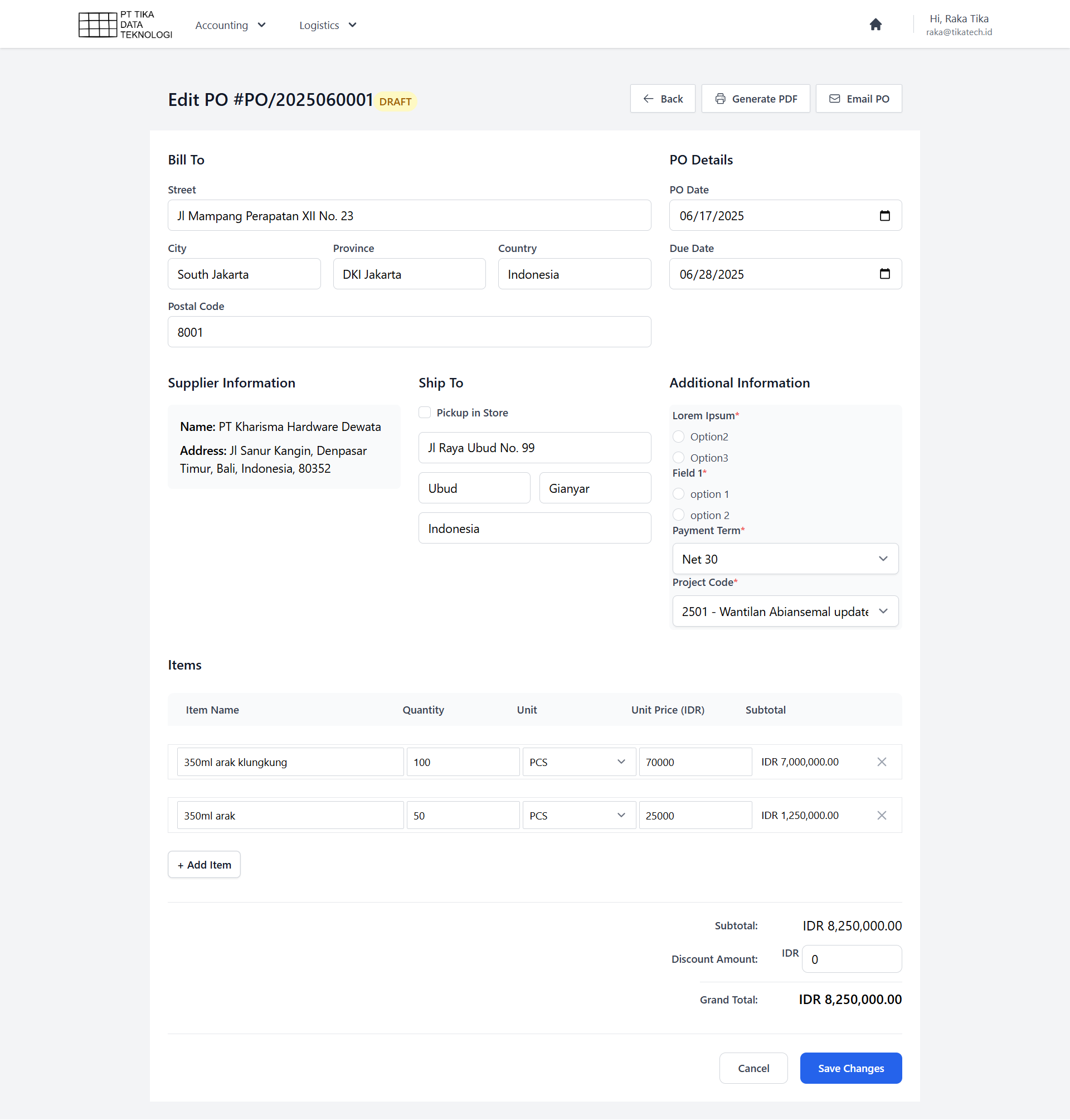
Task: Open the PCS unit dropdown for first item
Action: (578, 762)
